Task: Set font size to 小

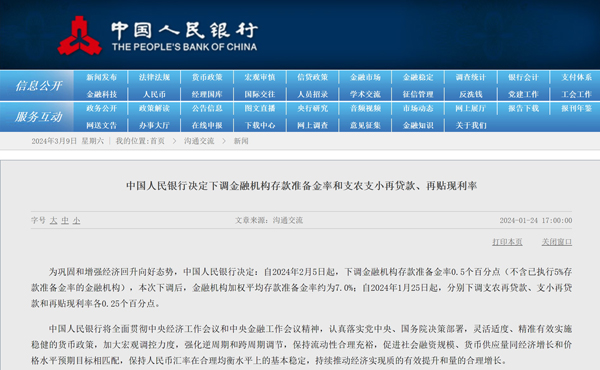Action: 77,220
